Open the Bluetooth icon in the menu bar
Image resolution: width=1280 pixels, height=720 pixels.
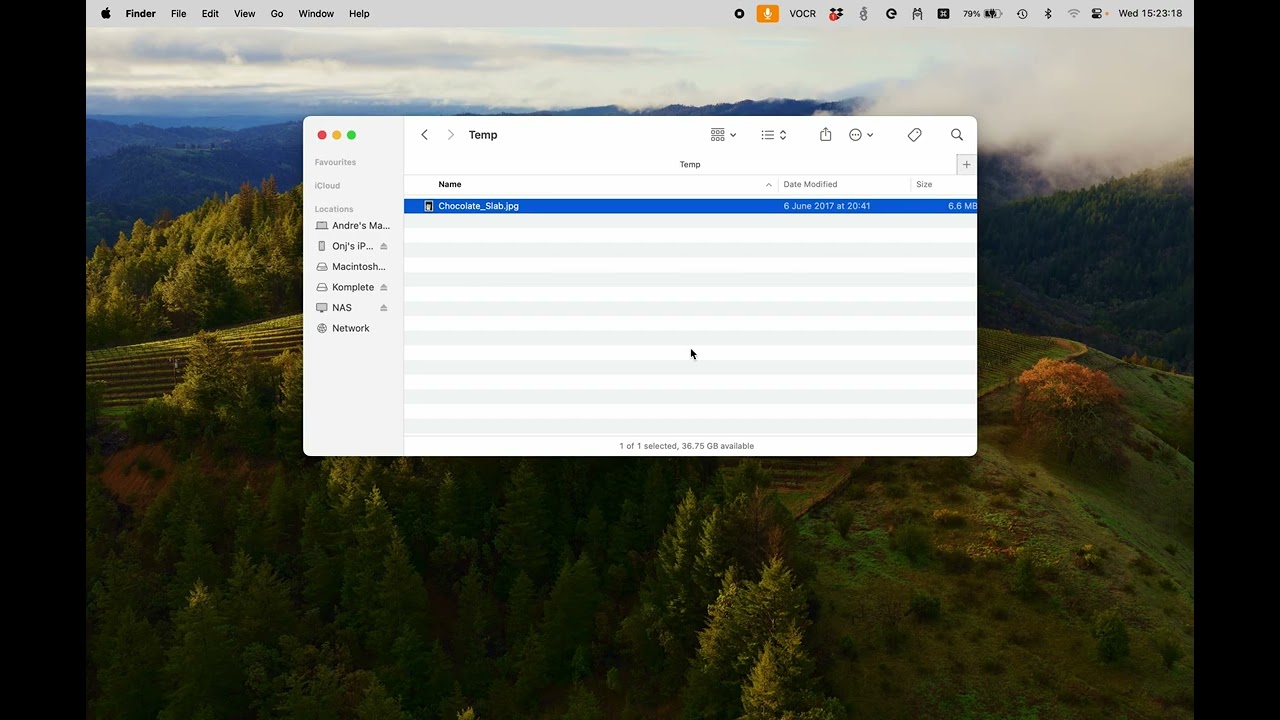pos(1048,13)
